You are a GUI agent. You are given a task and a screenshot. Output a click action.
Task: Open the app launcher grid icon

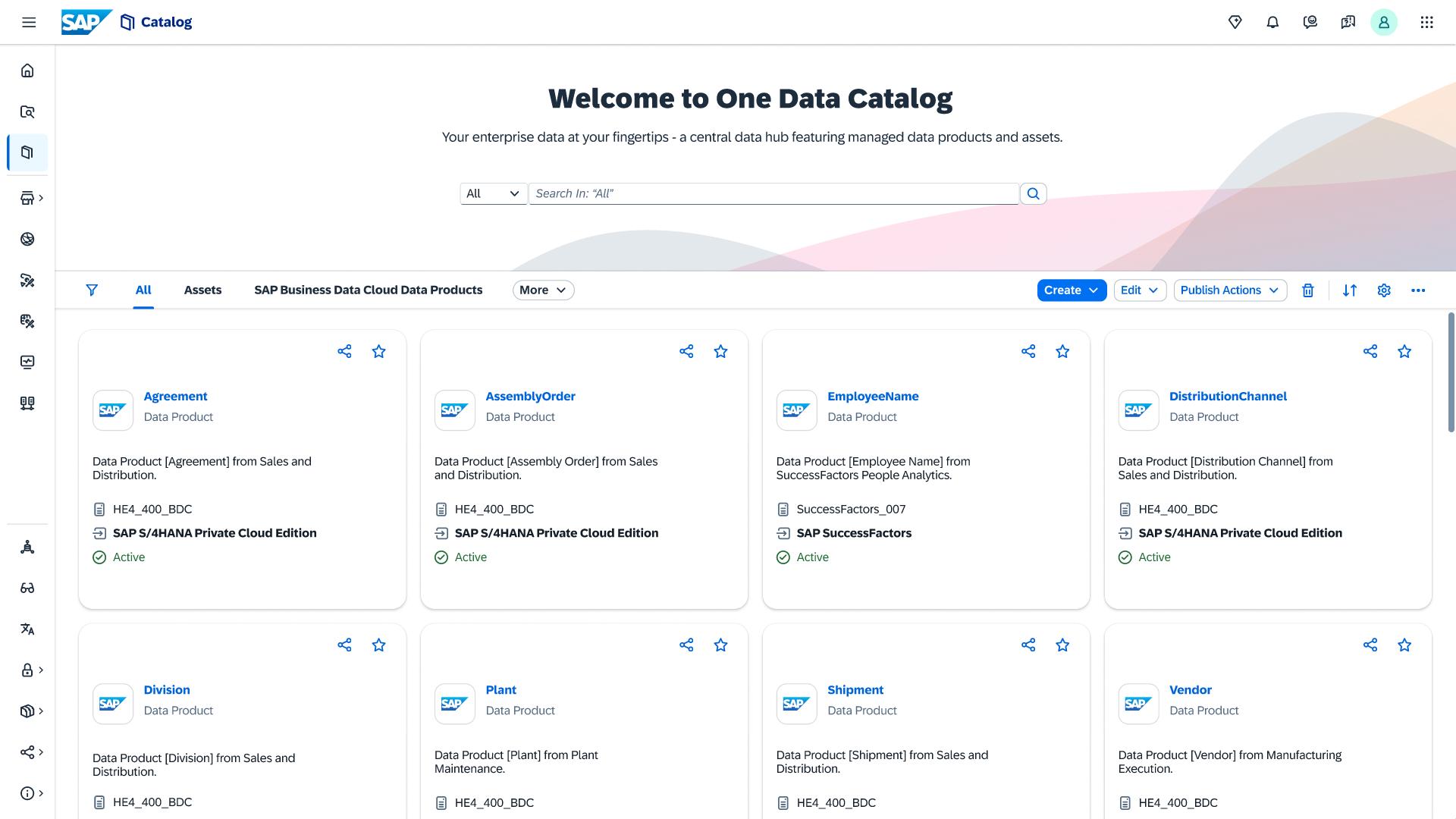tap(1426, 22)
